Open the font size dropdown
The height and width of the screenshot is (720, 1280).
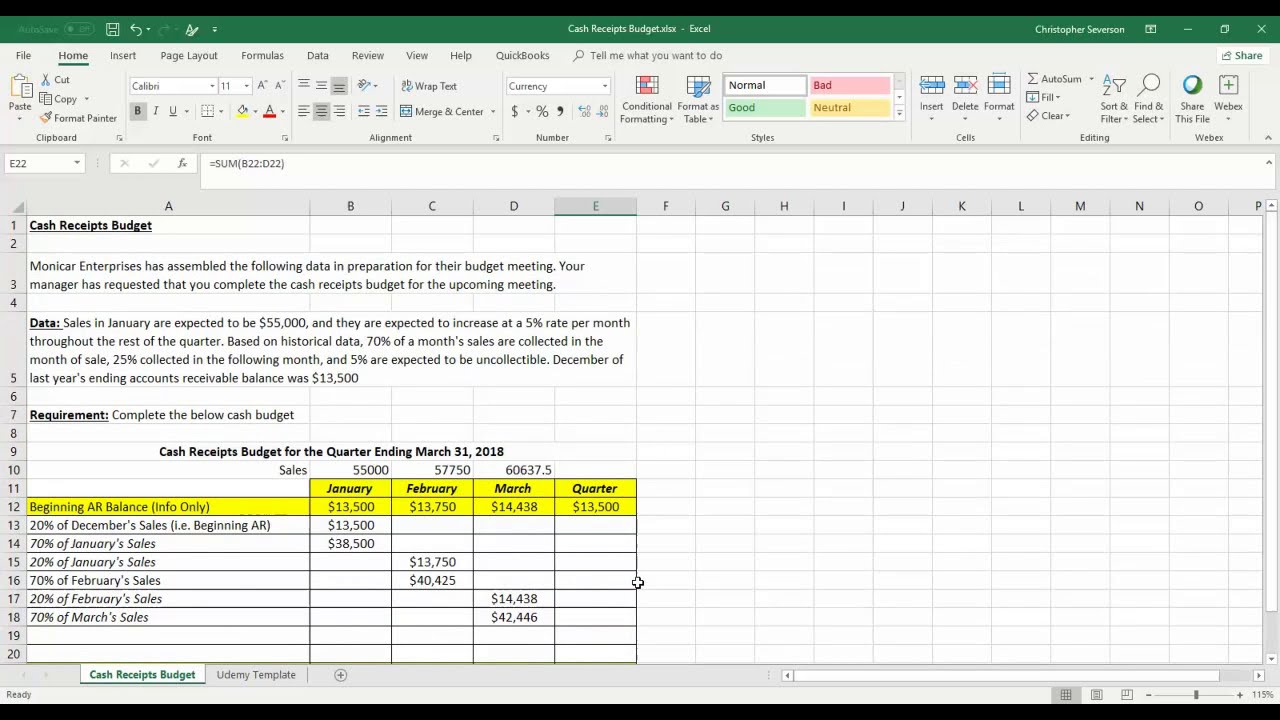point(246,86)
